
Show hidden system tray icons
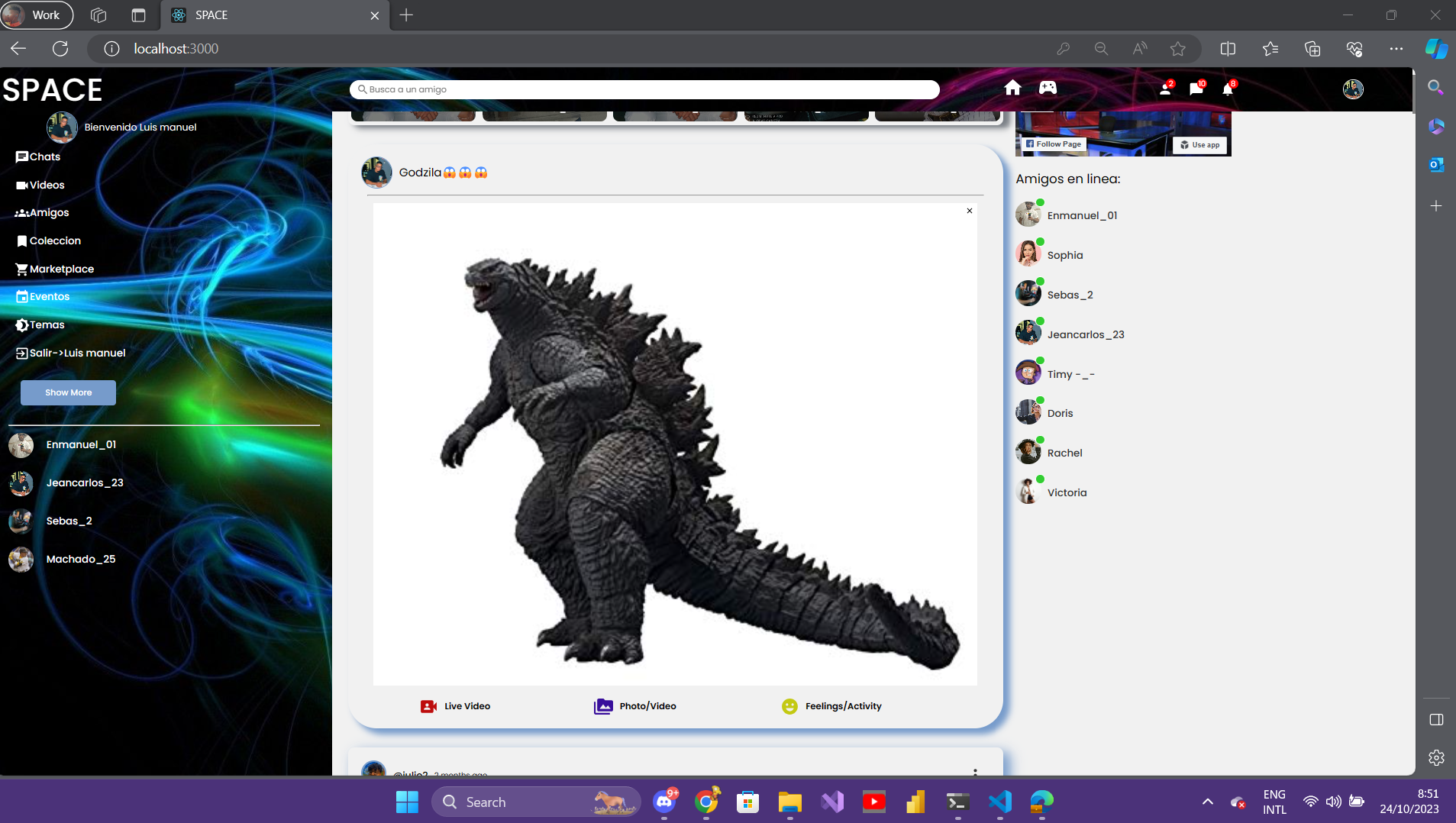[x=1207, y=802]
